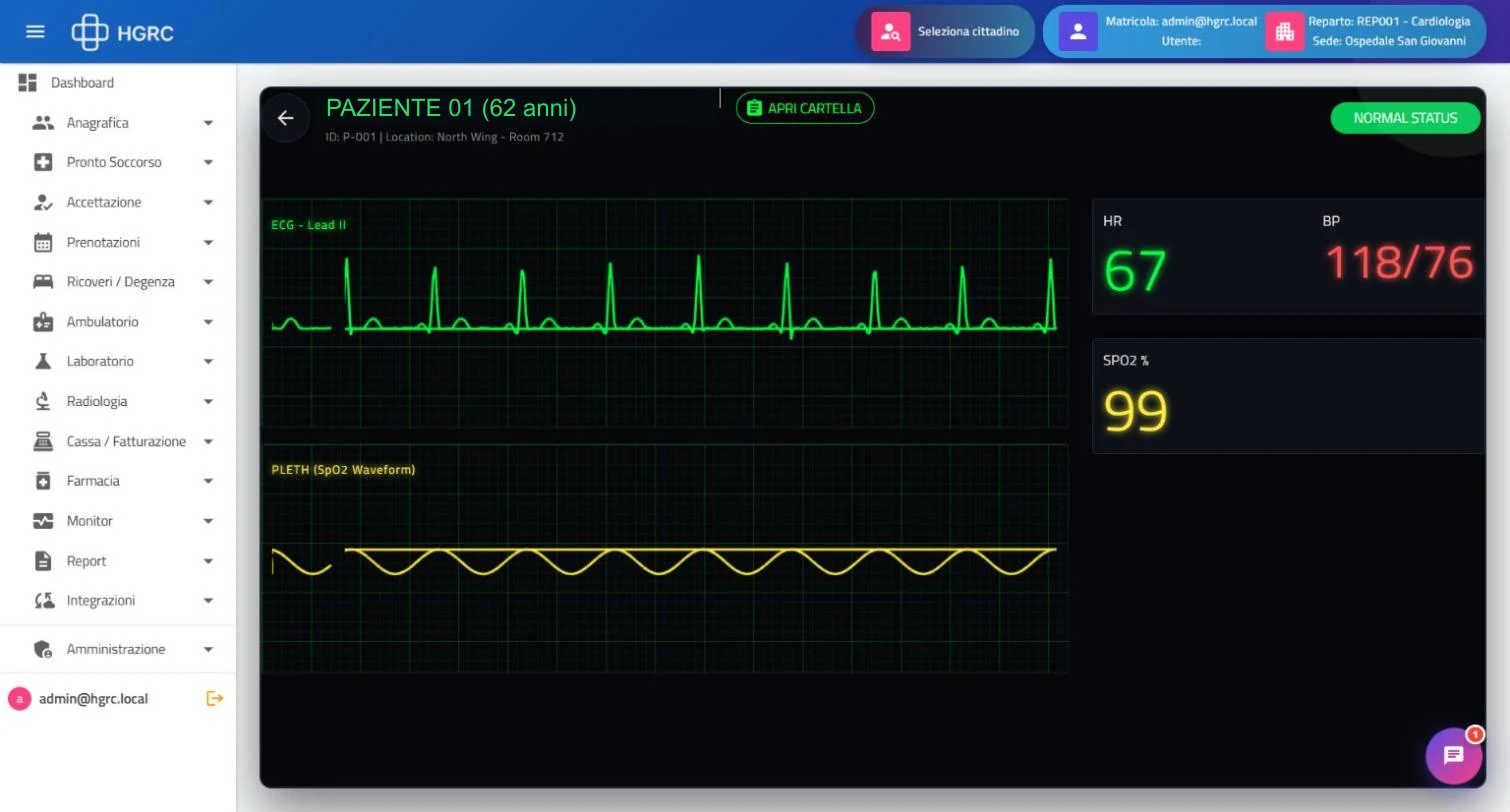Expand the Laboratorio dropdown arrow
Image resolution: width=1510 pixels, height=812 pixels.
(208, 361)
